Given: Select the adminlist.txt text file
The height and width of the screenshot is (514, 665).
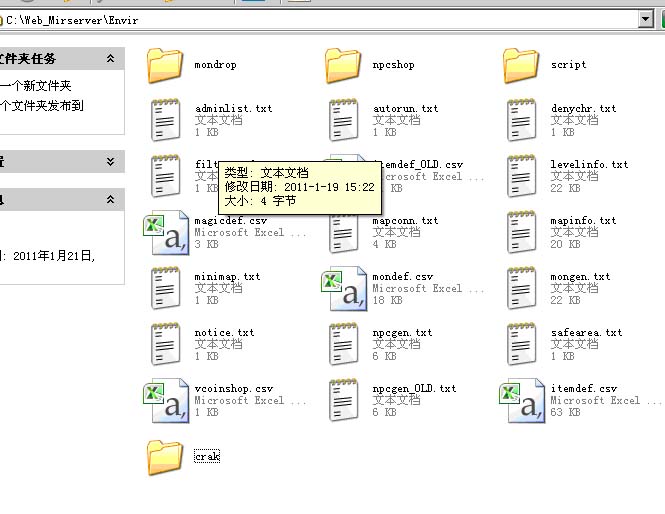Looking at the screenshot, I should tap(166, 120).
